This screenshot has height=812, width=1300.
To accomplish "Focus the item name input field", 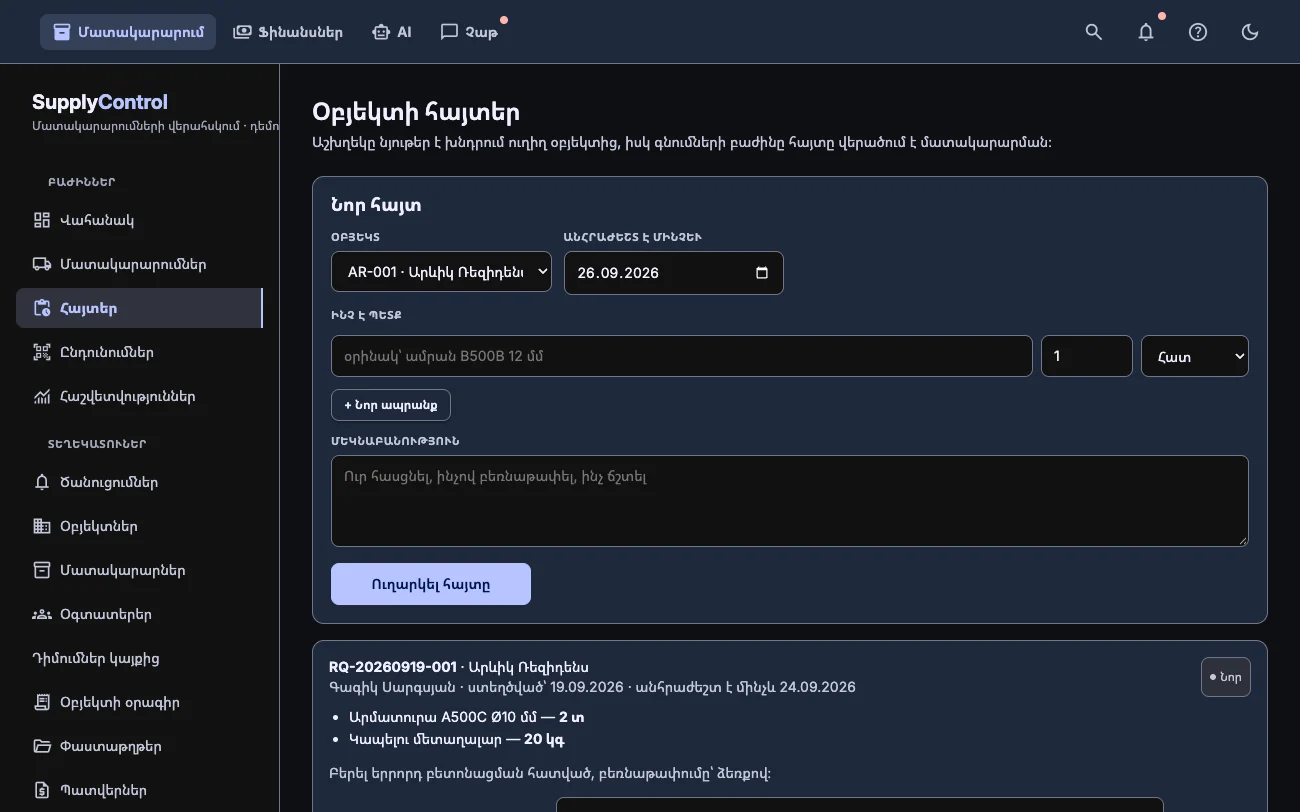I will click(682, 356).
